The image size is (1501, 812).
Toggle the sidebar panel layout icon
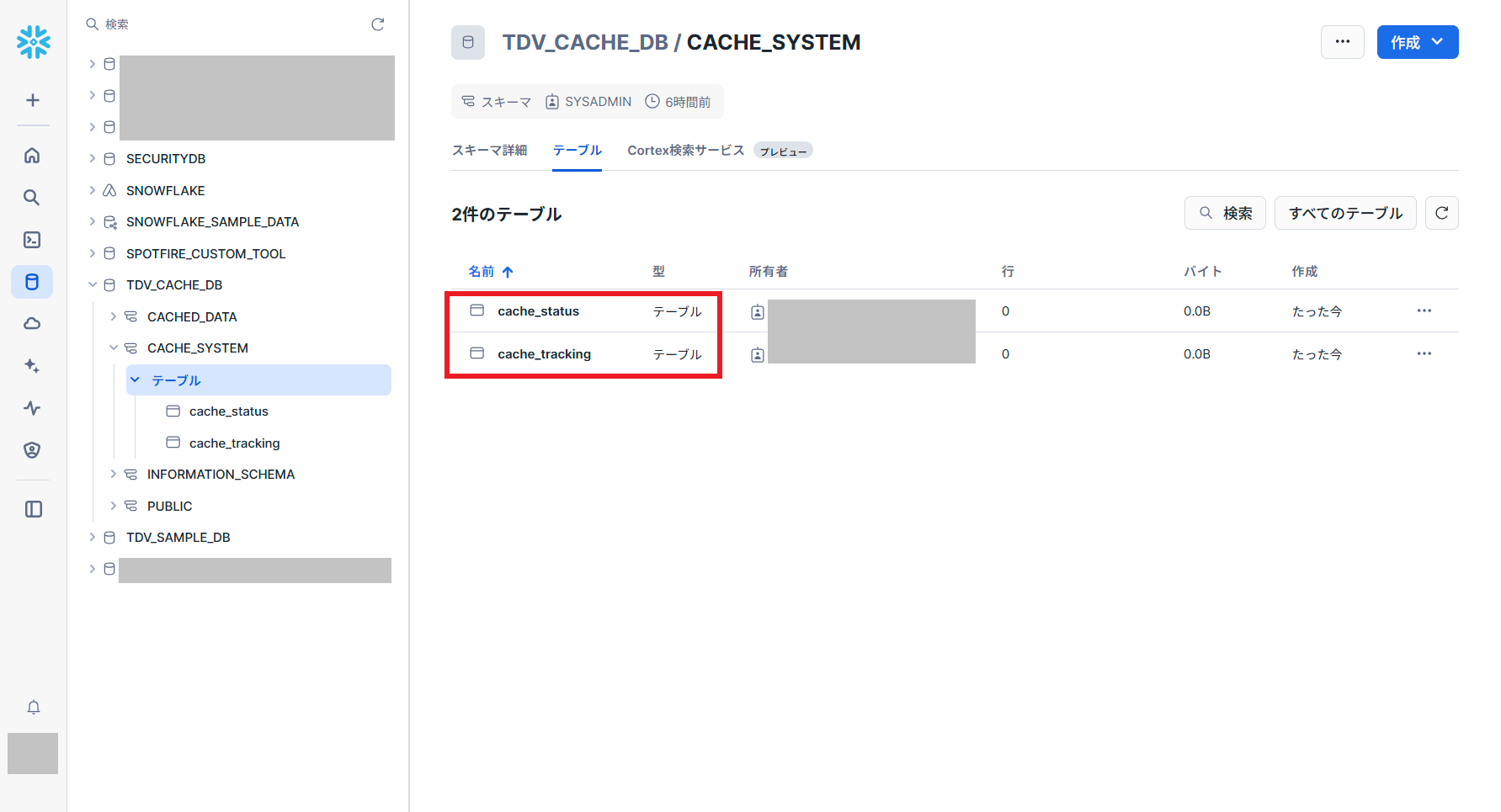pyautogui.click(x=33, y=509)
